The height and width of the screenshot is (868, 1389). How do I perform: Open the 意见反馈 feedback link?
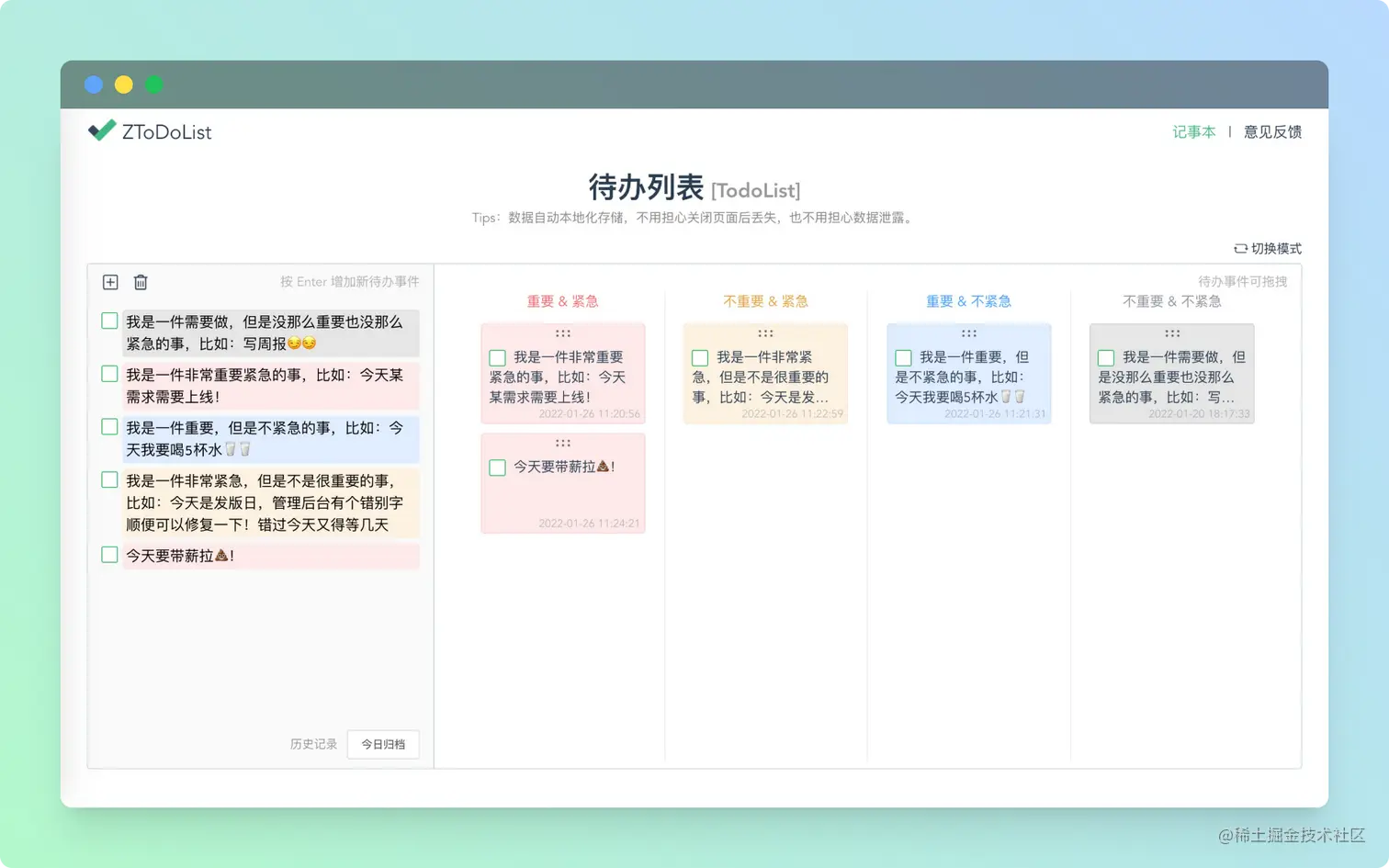coord(1272,131)
